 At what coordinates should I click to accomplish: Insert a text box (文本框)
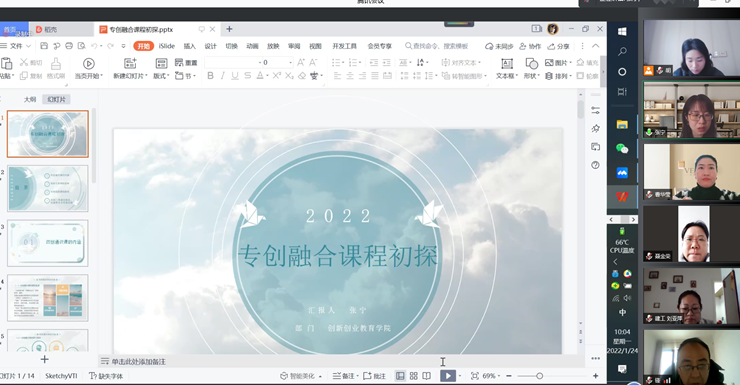pyautogui.click(x=507, y=68)
